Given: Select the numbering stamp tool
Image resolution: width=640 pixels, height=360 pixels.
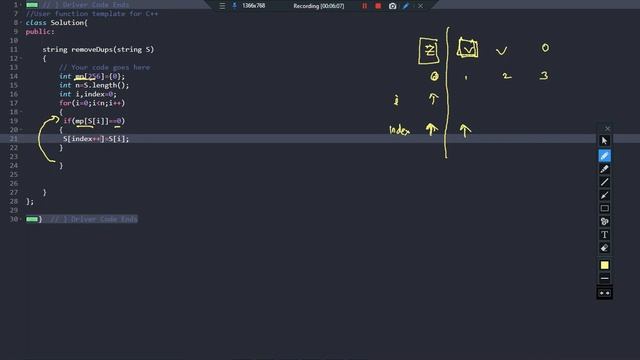Looking at the screenshot, I should point(604,221).
